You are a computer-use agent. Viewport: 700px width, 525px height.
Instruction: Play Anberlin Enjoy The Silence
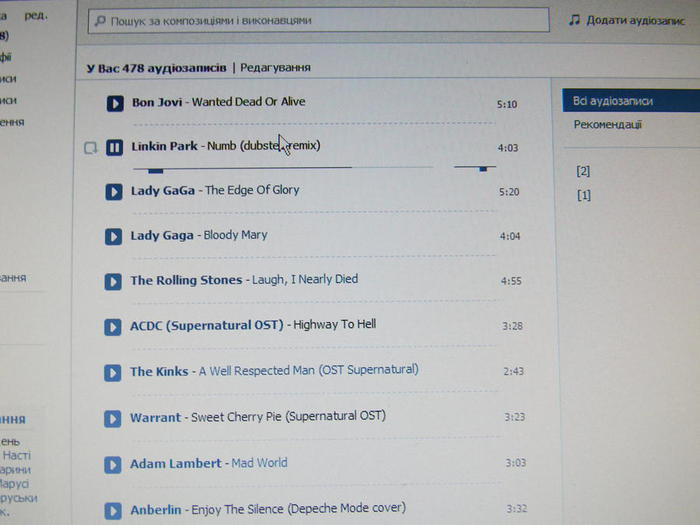pyautogui.click(x=112, y=511)
